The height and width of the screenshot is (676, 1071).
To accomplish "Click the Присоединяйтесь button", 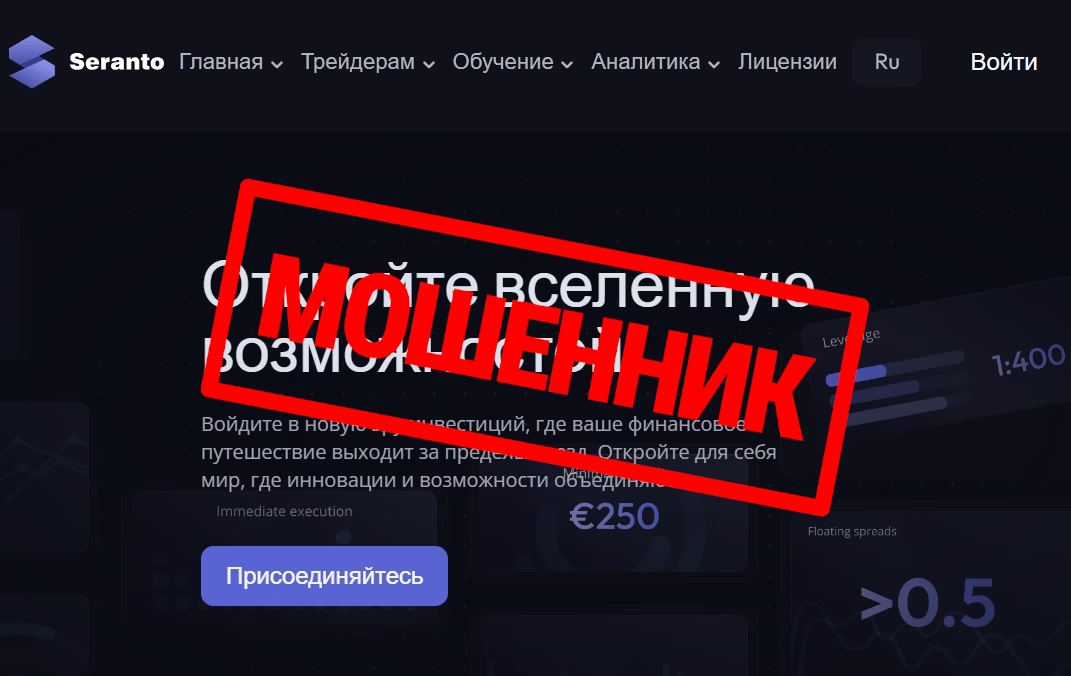I will point(324,576).
